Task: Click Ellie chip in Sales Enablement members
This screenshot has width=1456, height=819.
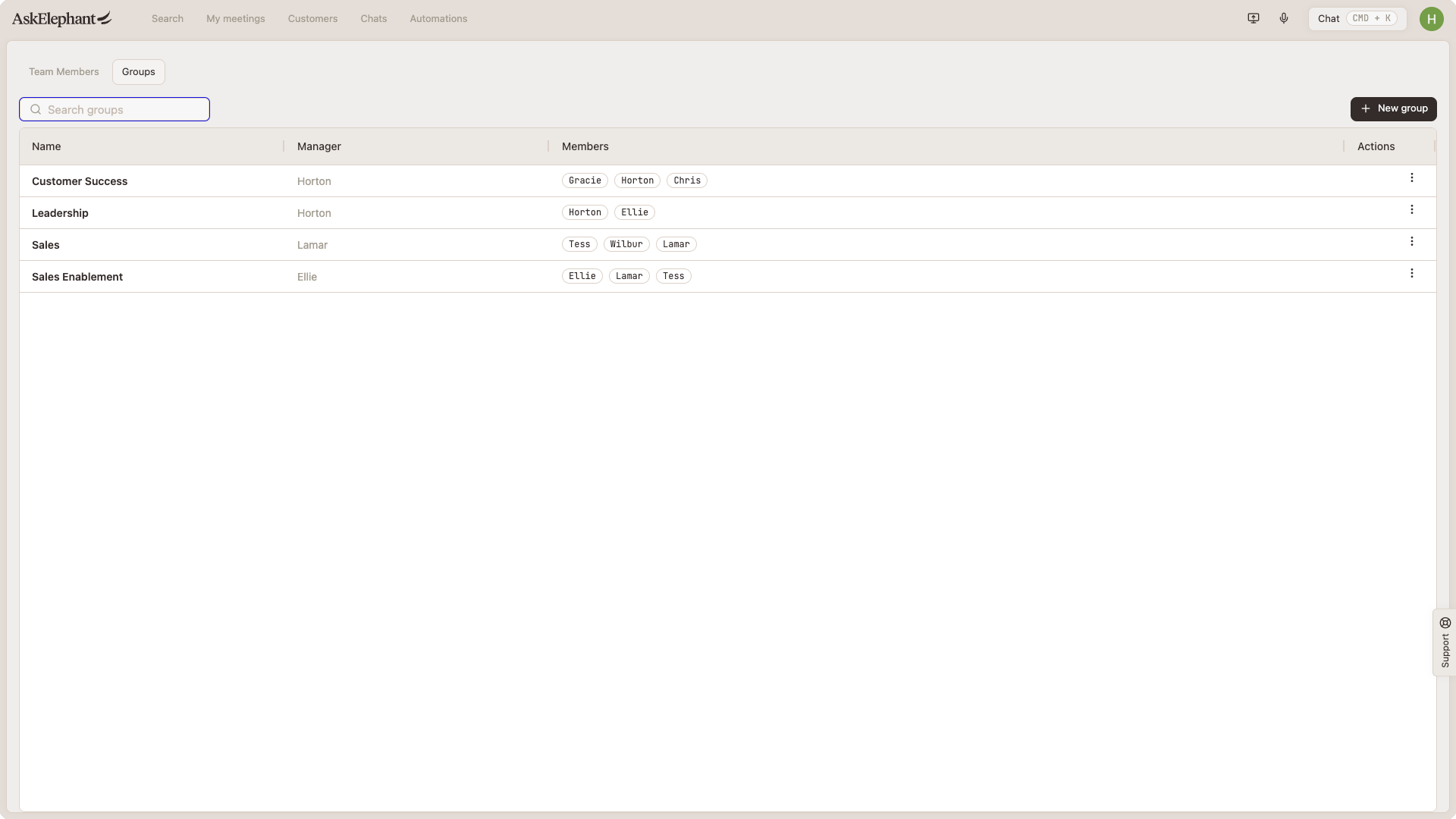Action: point(582,276)
